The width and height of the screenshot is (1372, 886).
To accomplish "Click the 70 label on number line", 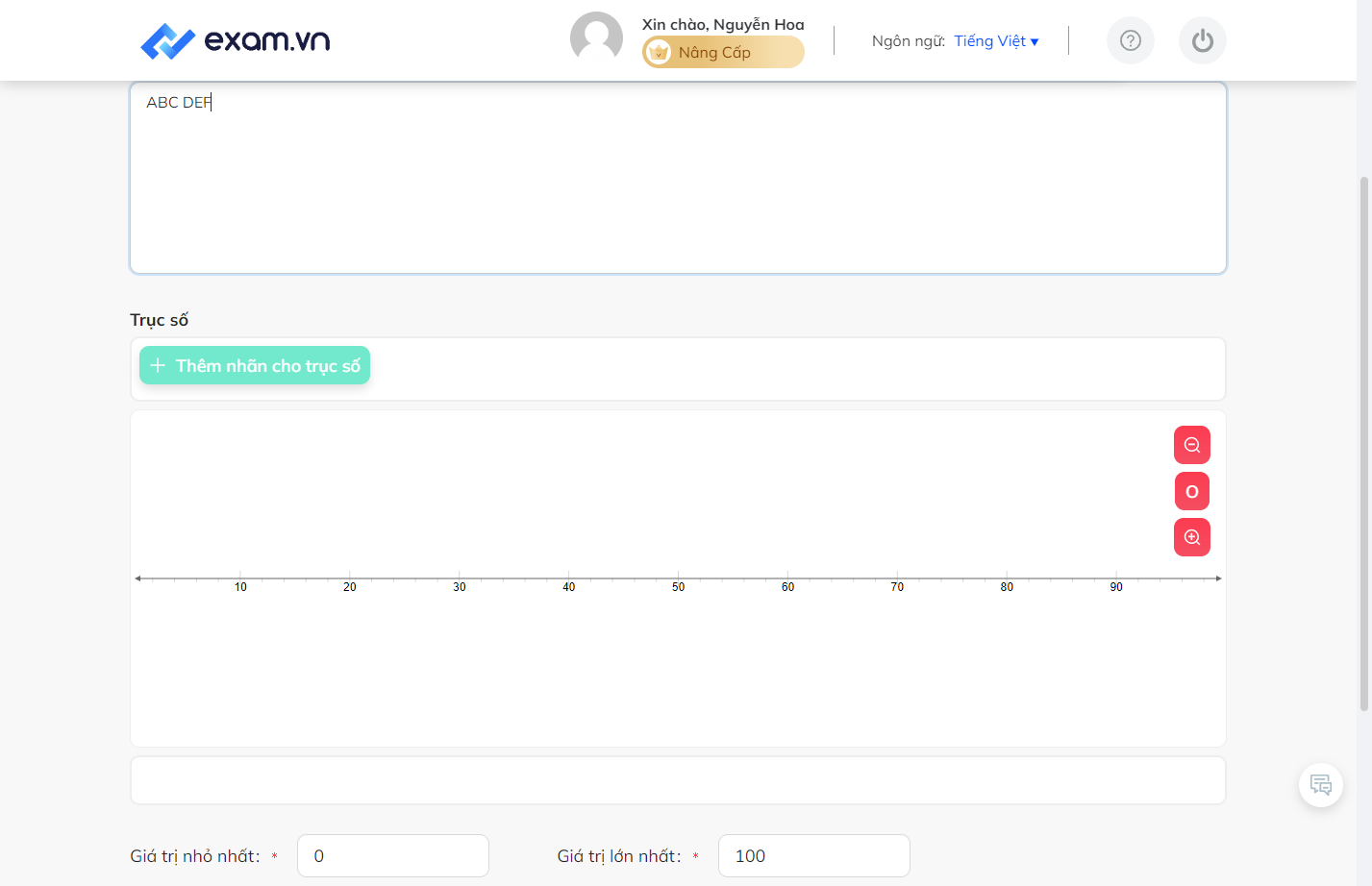I will click(x=897, y=587).
